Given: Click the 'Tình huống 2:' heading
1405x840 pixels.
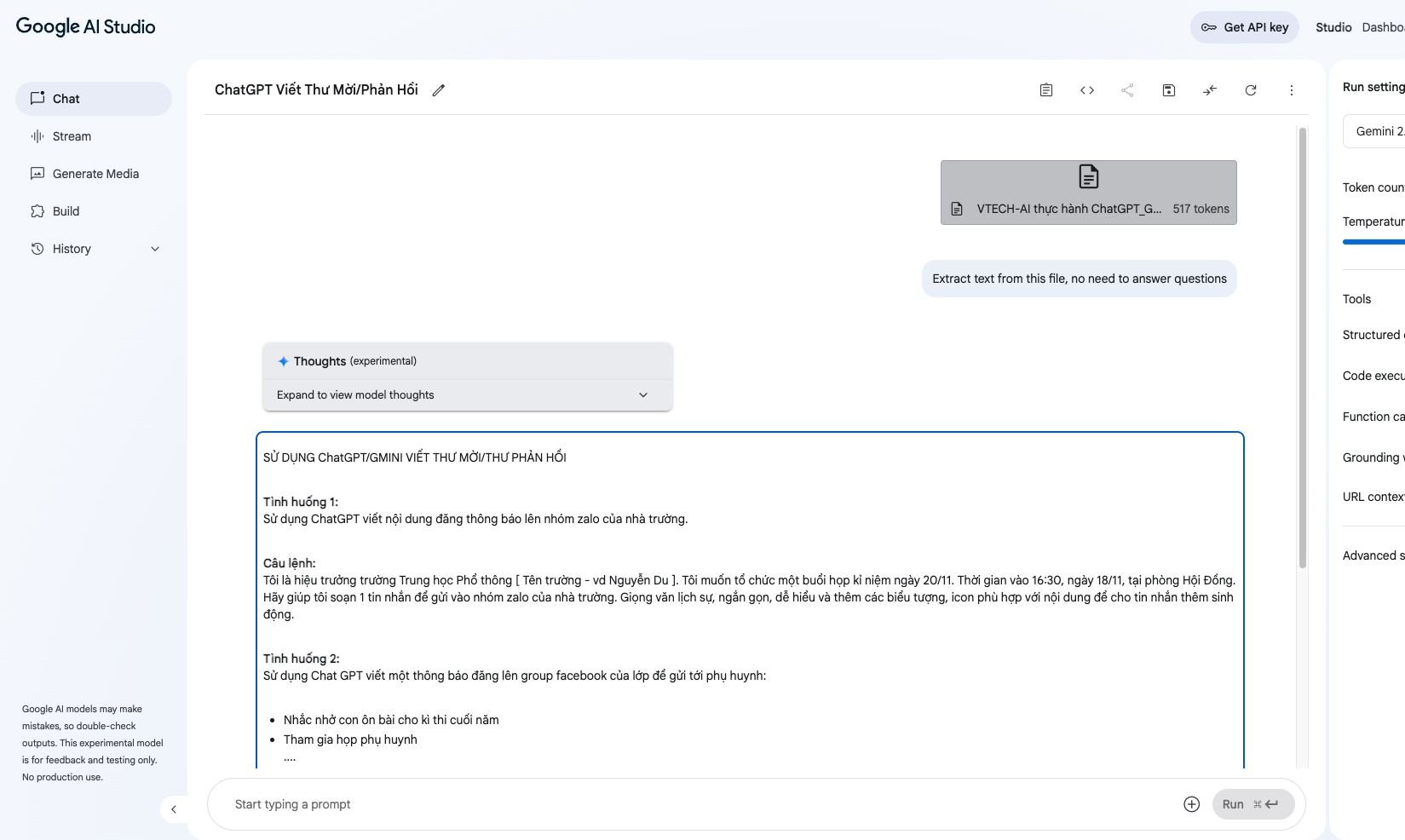Looking at the screenshot, I should click(x=302, y=659).
